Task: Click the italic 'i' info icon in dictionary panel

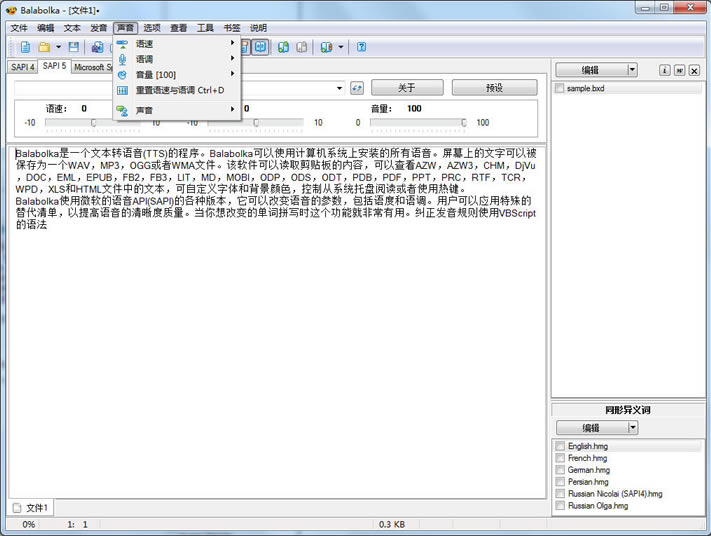Action: (x=664, y=70)
